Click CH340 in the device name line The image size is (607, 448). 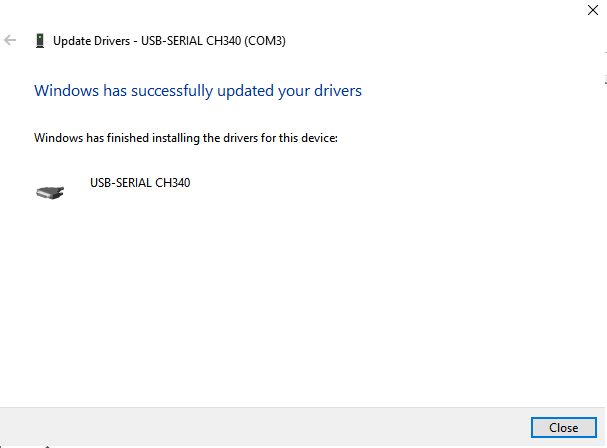[173, 183]
